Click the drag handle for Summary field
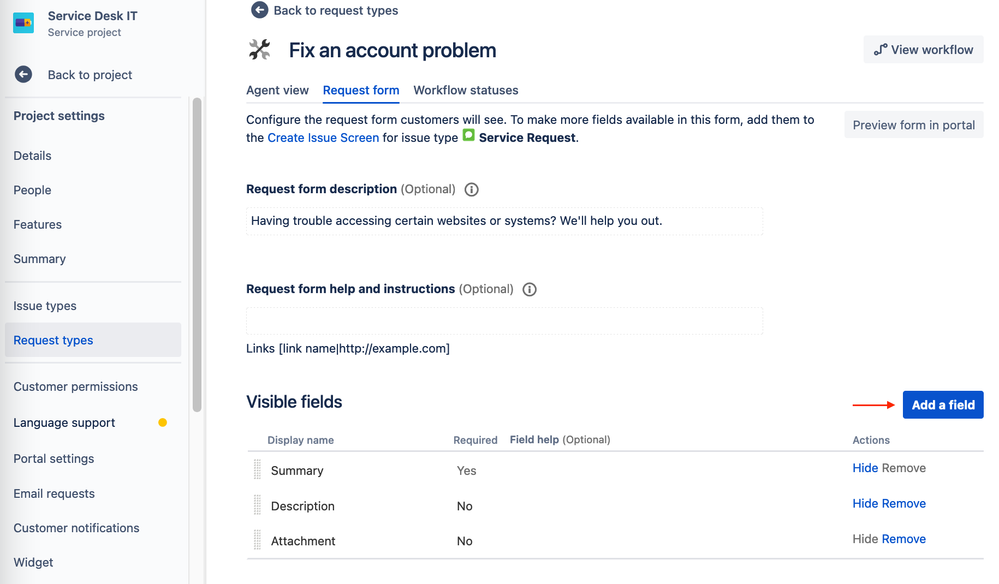 coord(257,470)
